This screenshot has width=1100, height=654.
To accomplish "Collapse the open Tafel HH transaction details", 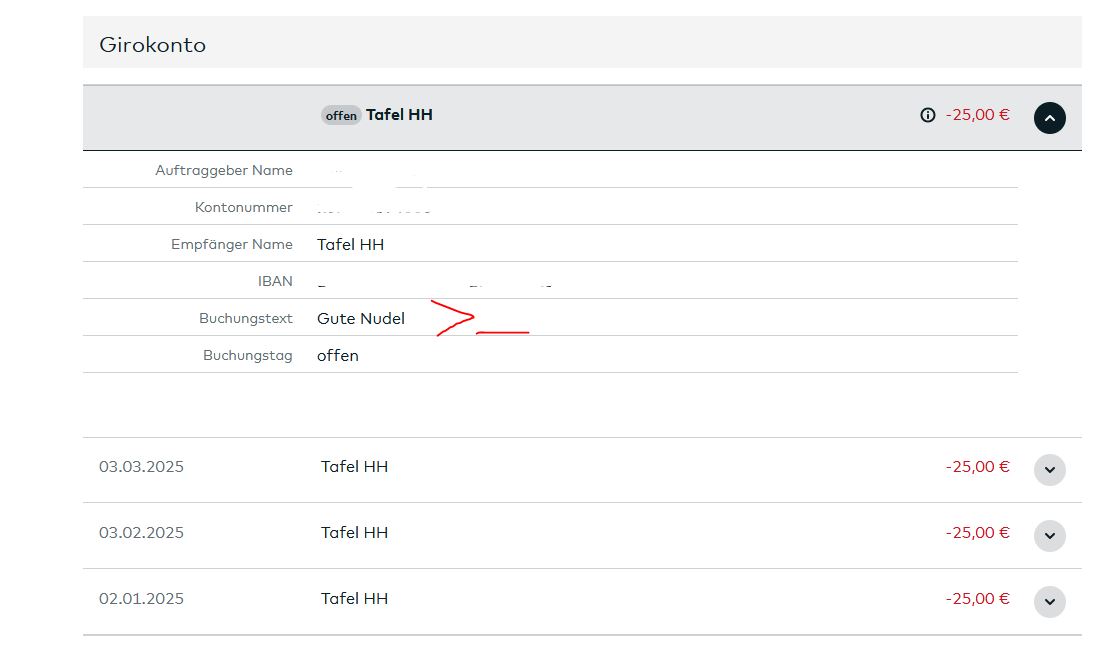I will pyautogui.click(x=1049, y=118).
